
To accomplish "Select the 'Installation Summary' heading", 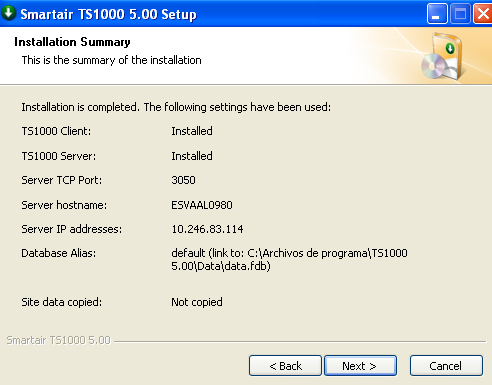I will pos(72,42).
